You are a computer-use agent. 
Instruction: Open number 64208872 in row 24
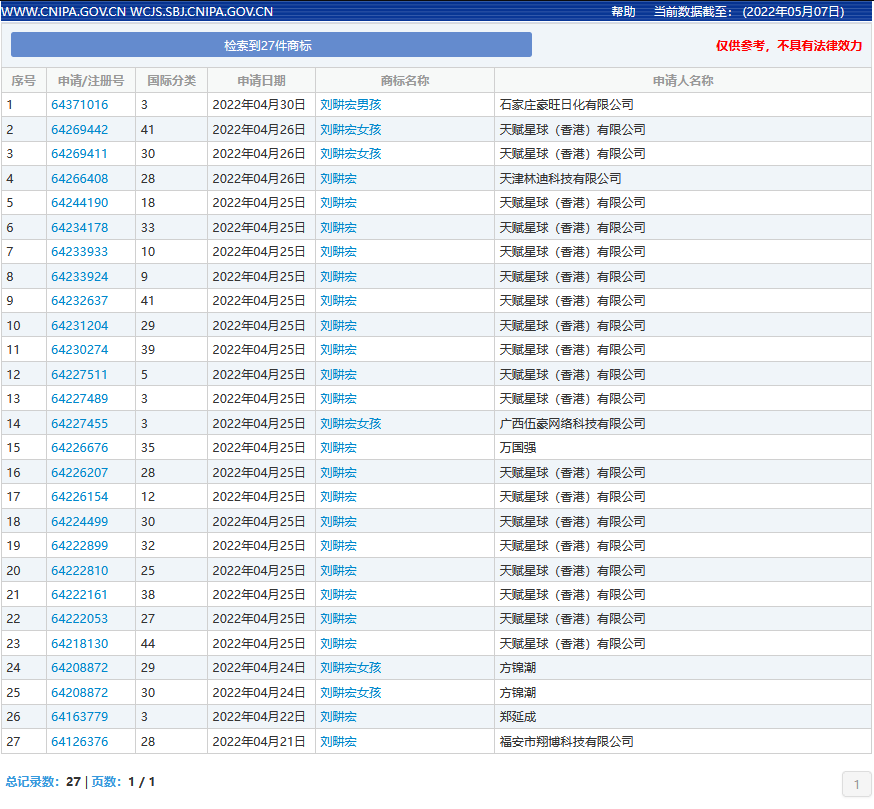(80, 668)
